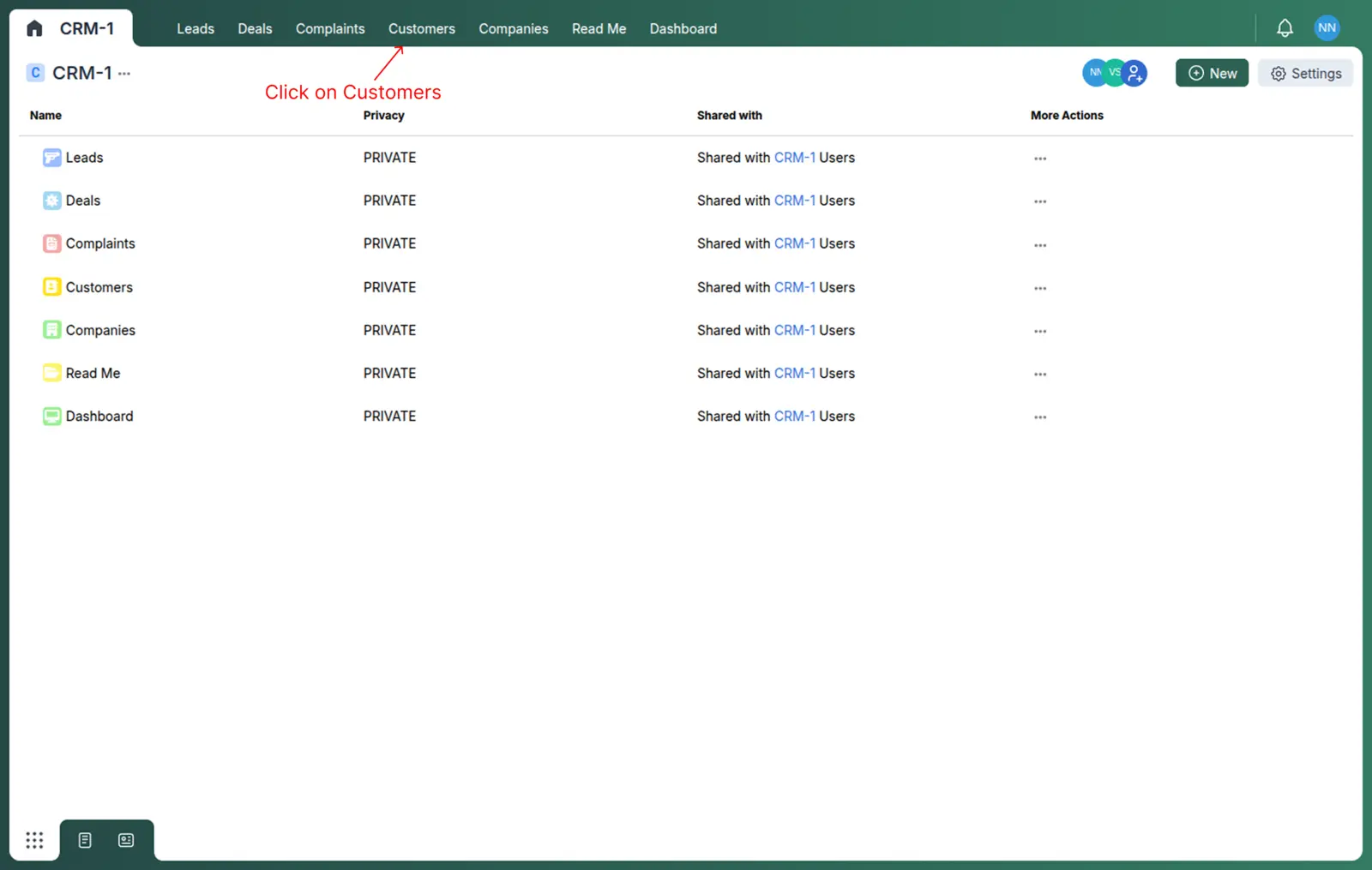Viewport: 1372px width, 870px height.
Task: Open the ellipsis menu beside the CRM-1 title
Action: pos(125,73)
